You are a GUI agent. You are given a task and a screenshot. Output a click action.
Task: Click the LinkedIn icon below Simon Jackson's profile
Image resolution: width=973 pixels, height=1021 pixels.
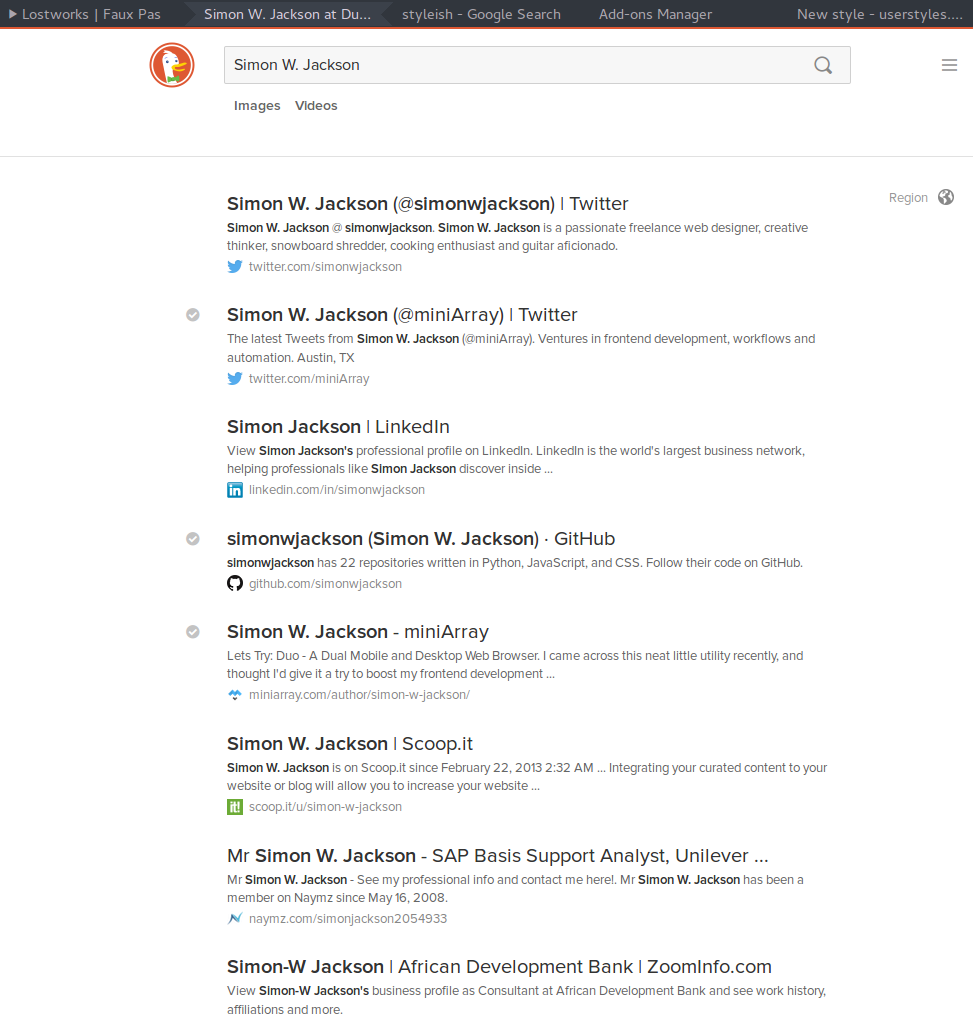(234, 489)
